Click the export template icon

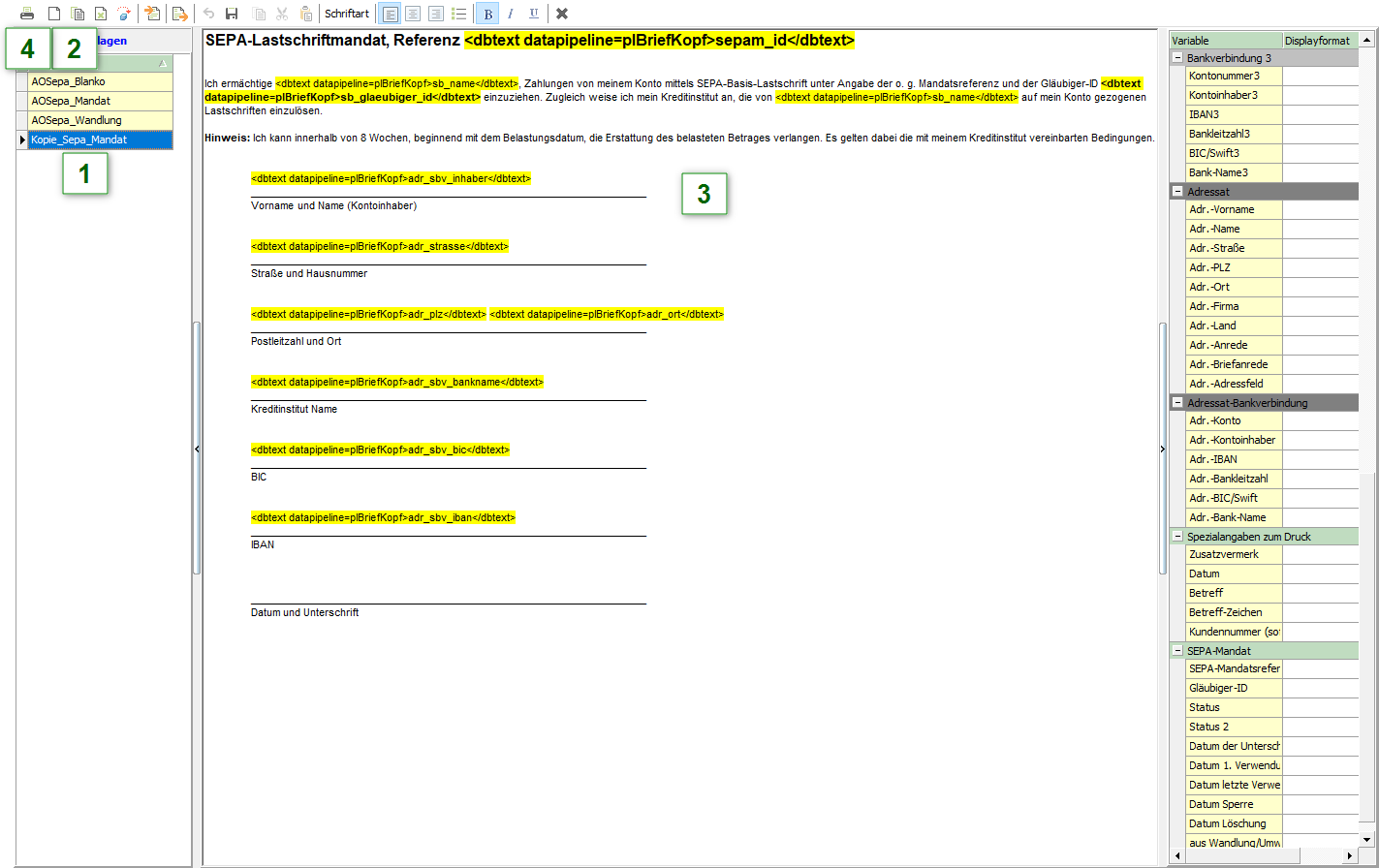pyautogui.click(x=179, y=14)
